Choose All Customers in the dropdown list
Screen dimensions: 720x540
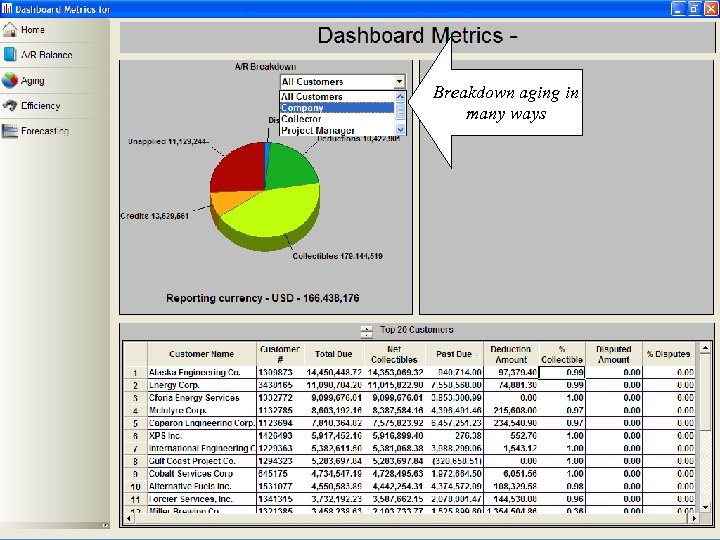click(337, 96)
